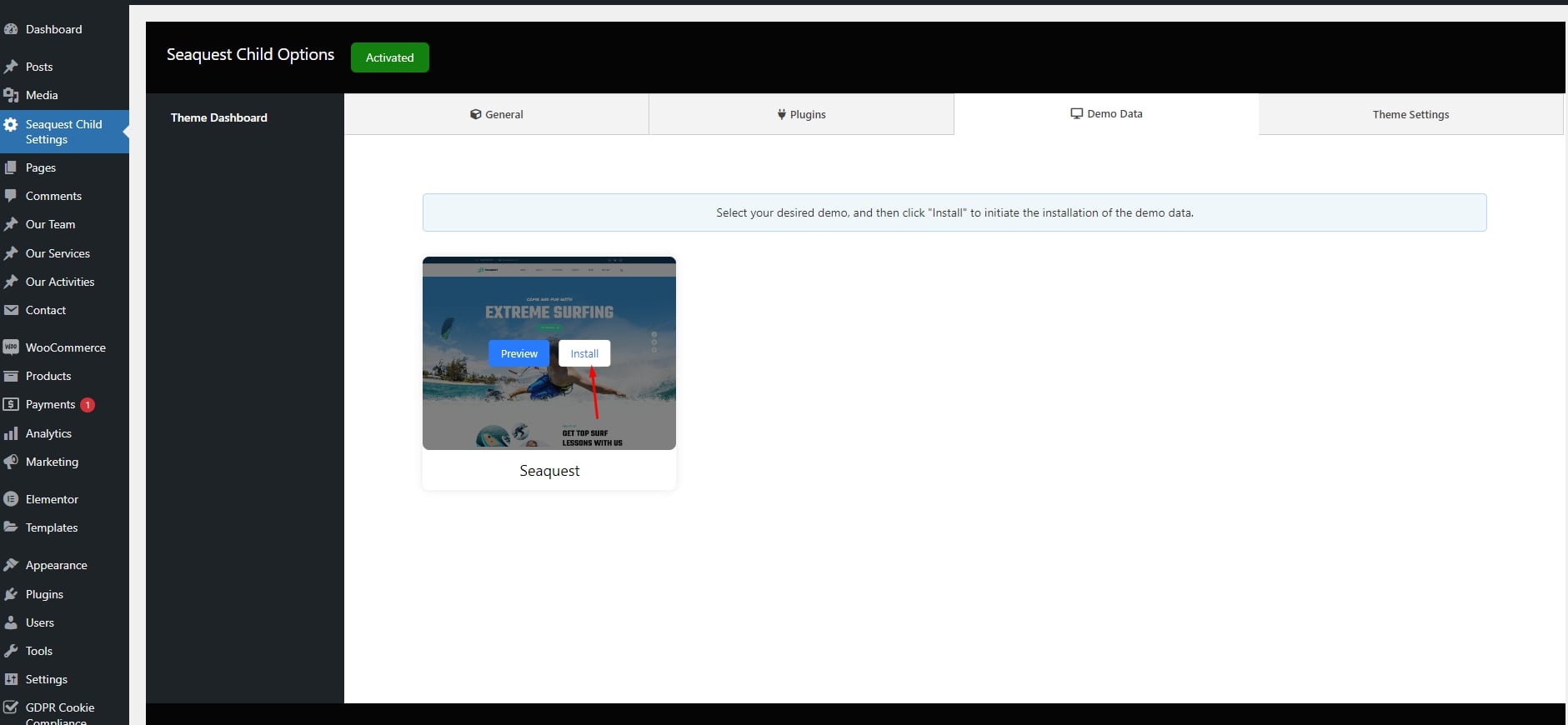This screenshot has width=1568, height=725.
Task: Preview the Seaquest demo
Action: point(519,353)
